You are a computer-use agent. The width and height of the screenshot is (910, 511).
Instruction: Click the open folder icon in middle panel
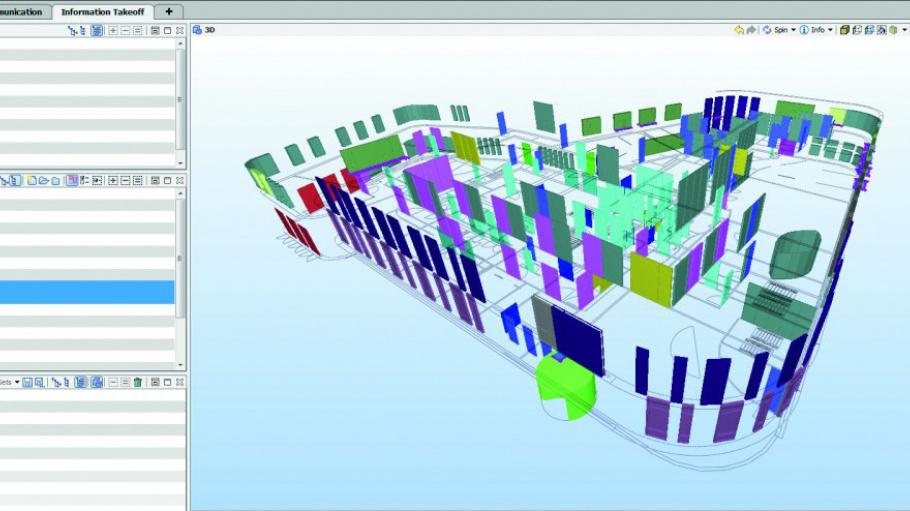click(44, 180)
